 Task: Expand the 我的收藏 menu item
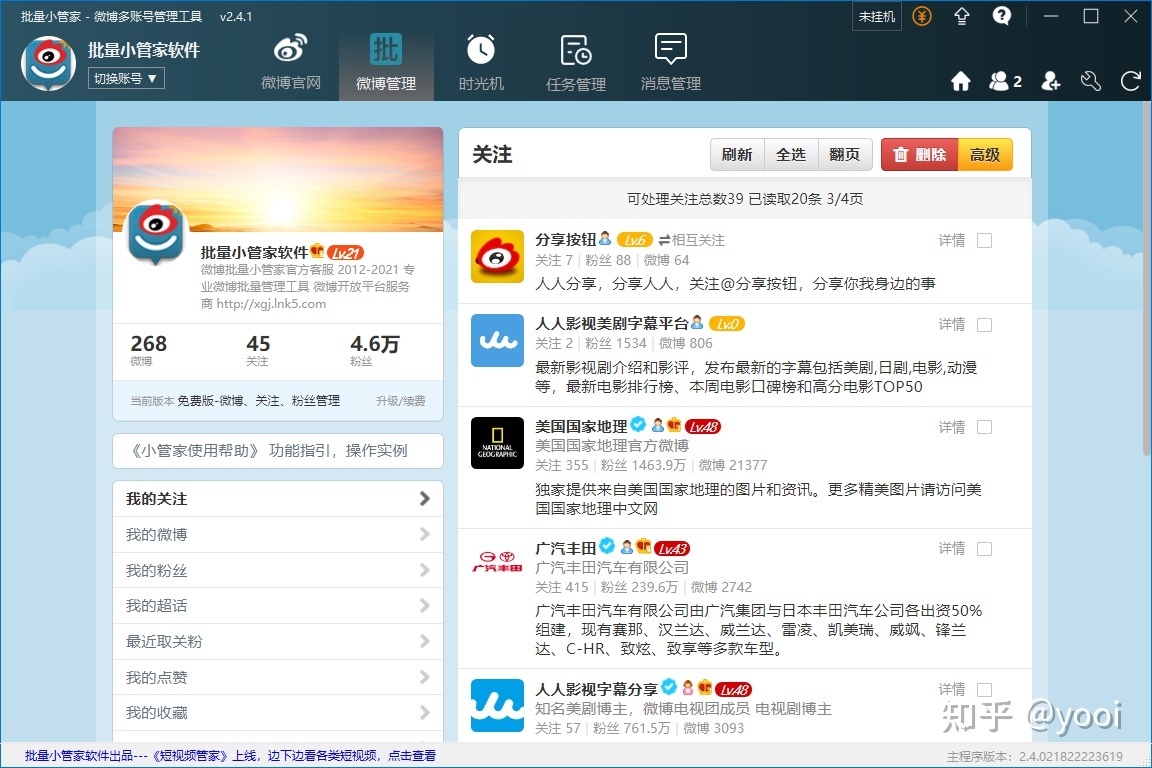[278, 713]
